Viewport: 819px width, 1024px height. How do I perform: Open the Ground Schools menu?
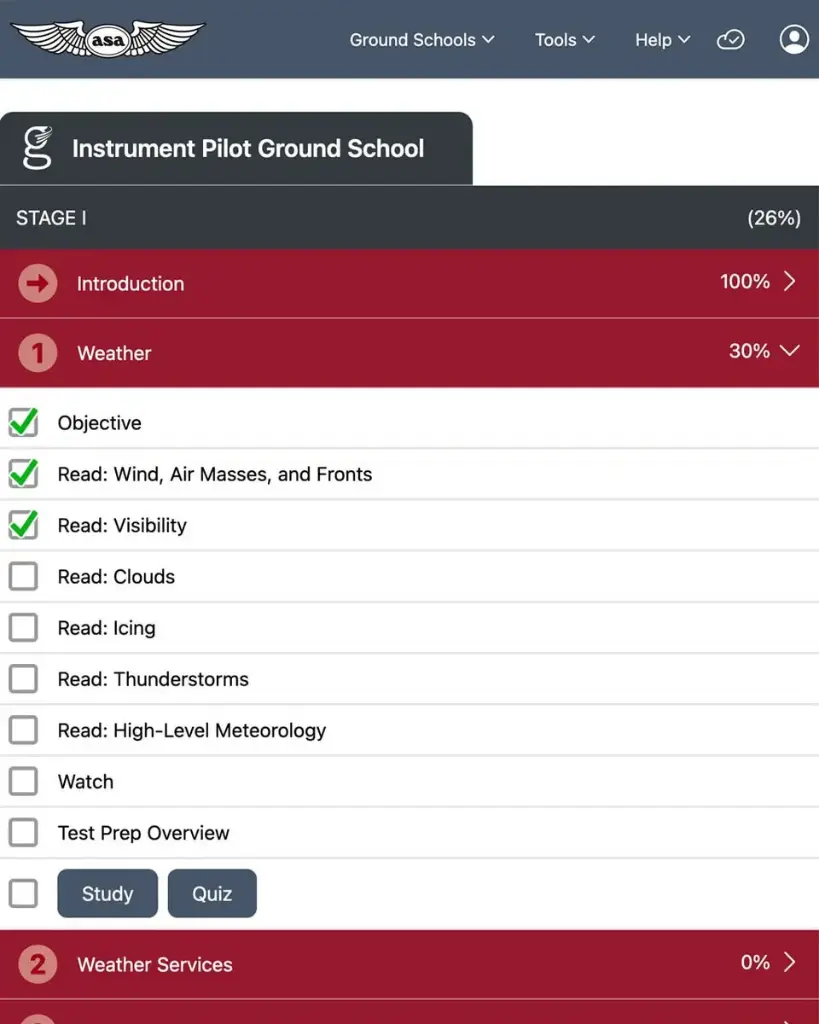tap(421, 40)
